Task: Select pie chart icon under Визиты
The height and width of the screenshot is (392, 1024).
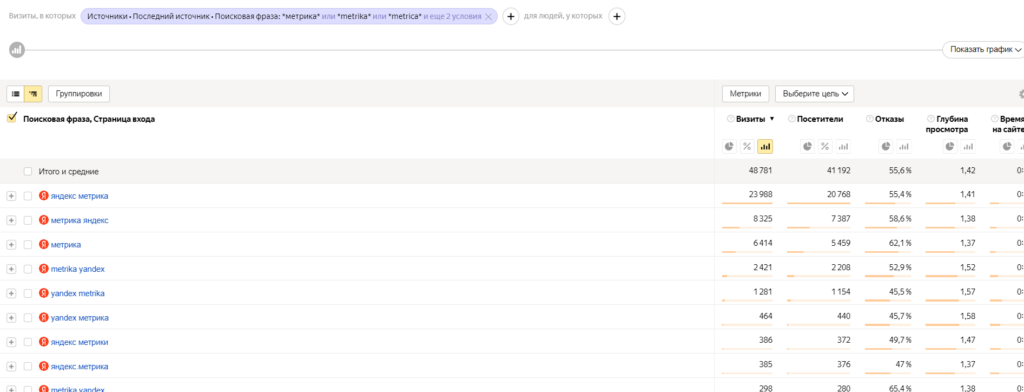Action: (729, 147)
